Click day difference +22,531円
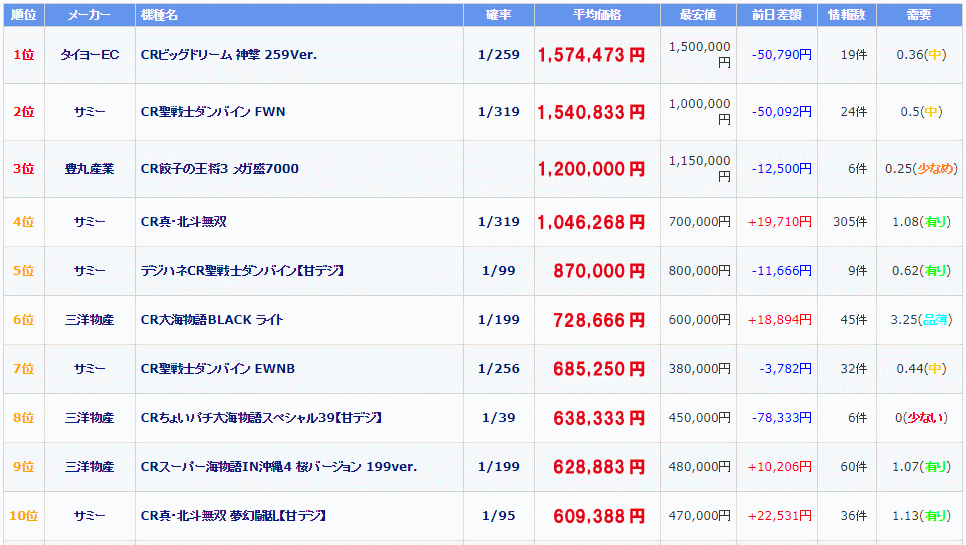Viewport: 966px width, 545px height. (780, 516)
